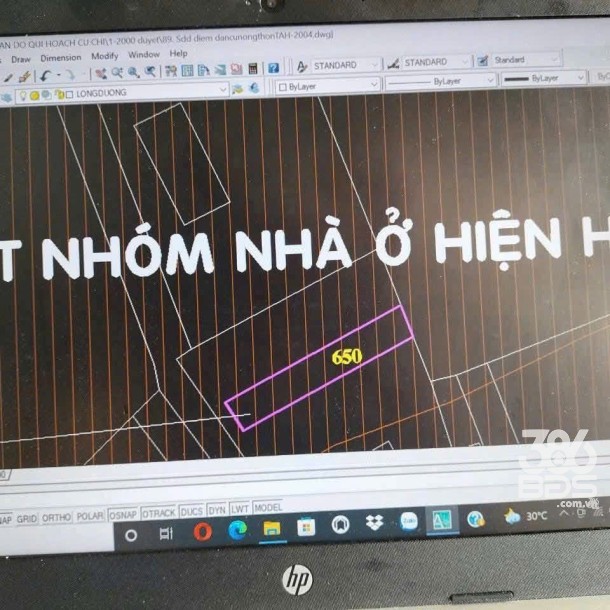Open the QuickCalc calculator icon
The width and height of the screenshot is (610, 610).
tap(253, 69)
